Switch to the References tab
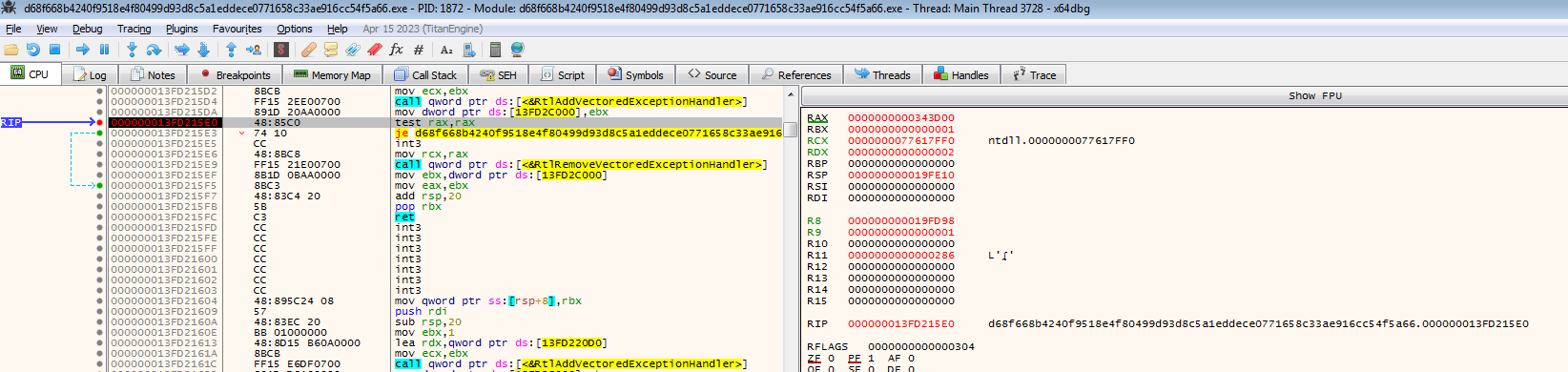Viewport: 1568px width, 372px height. click(796, 74)
